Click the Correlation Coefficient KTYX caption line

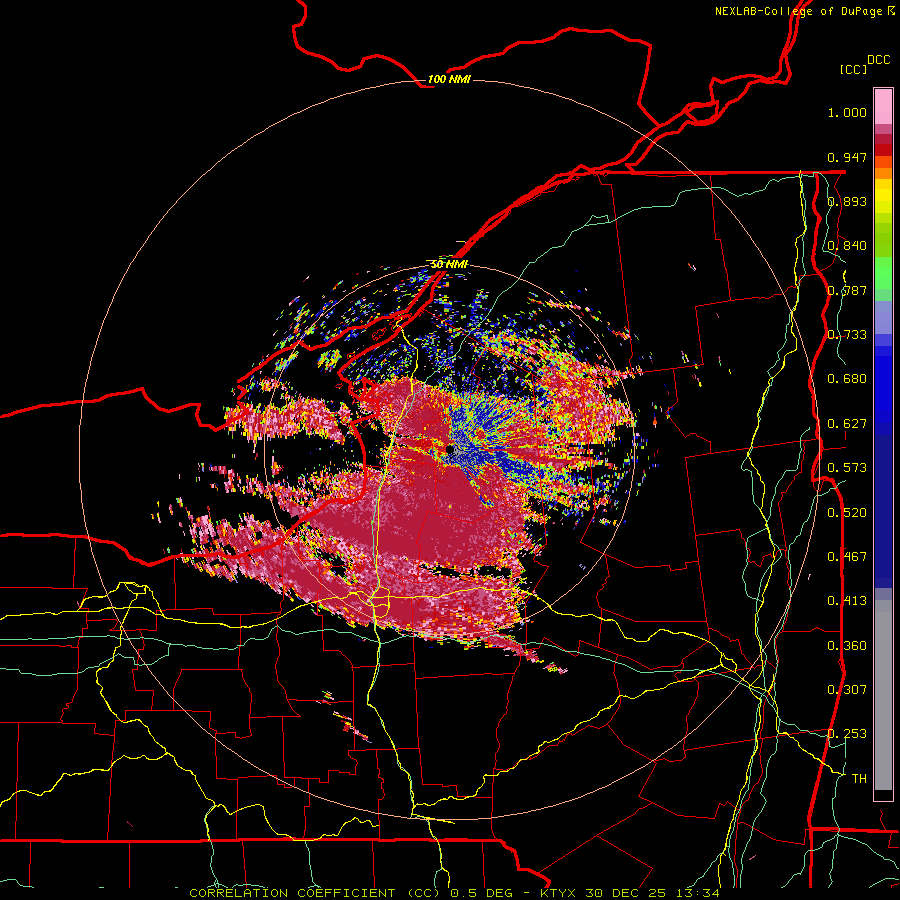click(454, 893)
